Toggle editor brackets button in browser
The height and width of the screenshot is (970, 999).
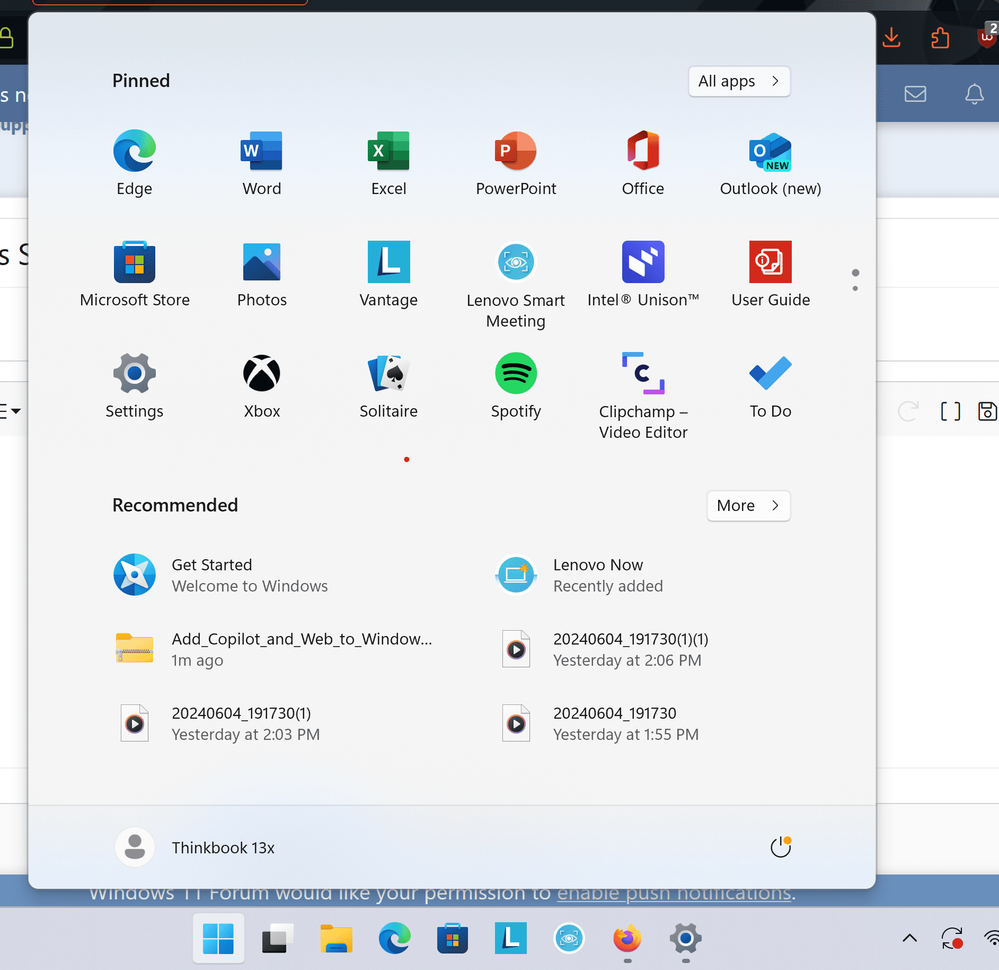point(950,411)
